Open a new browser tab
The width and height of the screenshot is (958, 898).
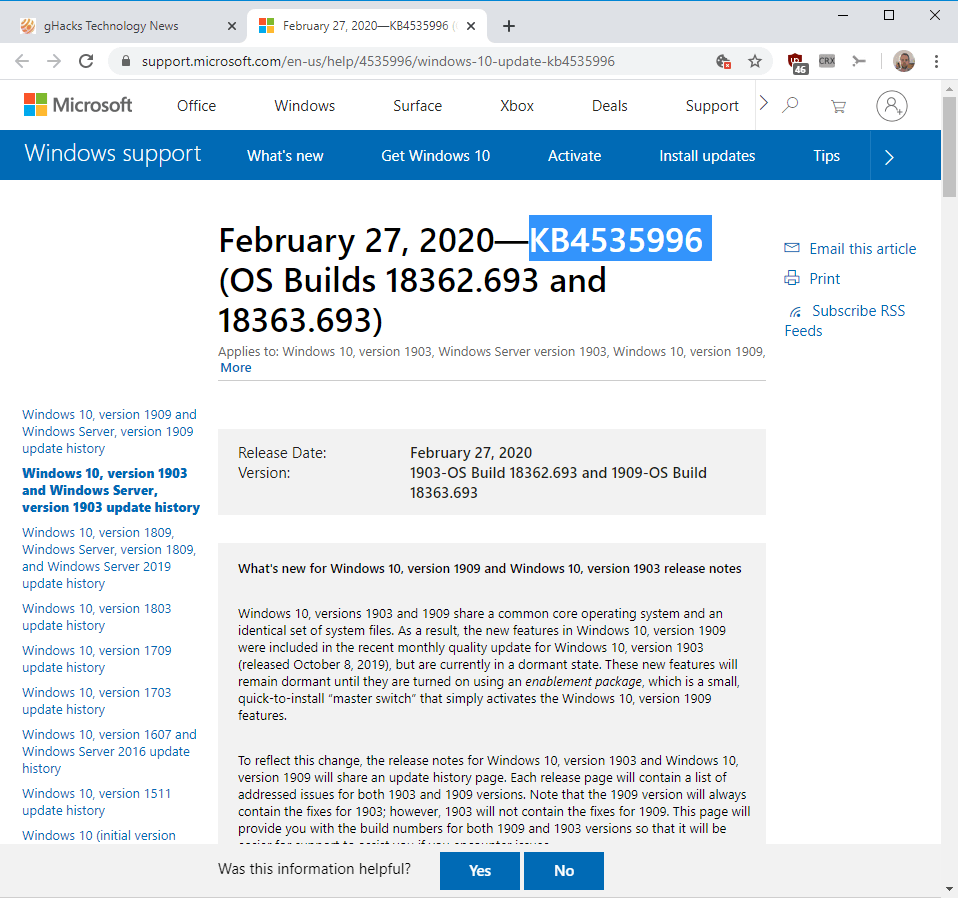508,26
